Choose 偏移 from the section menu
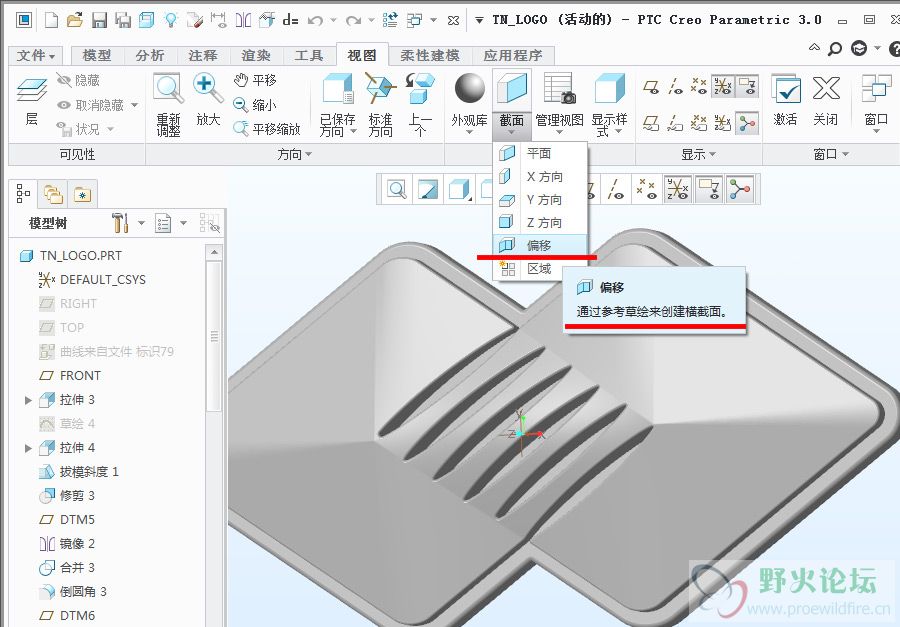The width and height of the screenshot is (900, 627). click(540, 246)
